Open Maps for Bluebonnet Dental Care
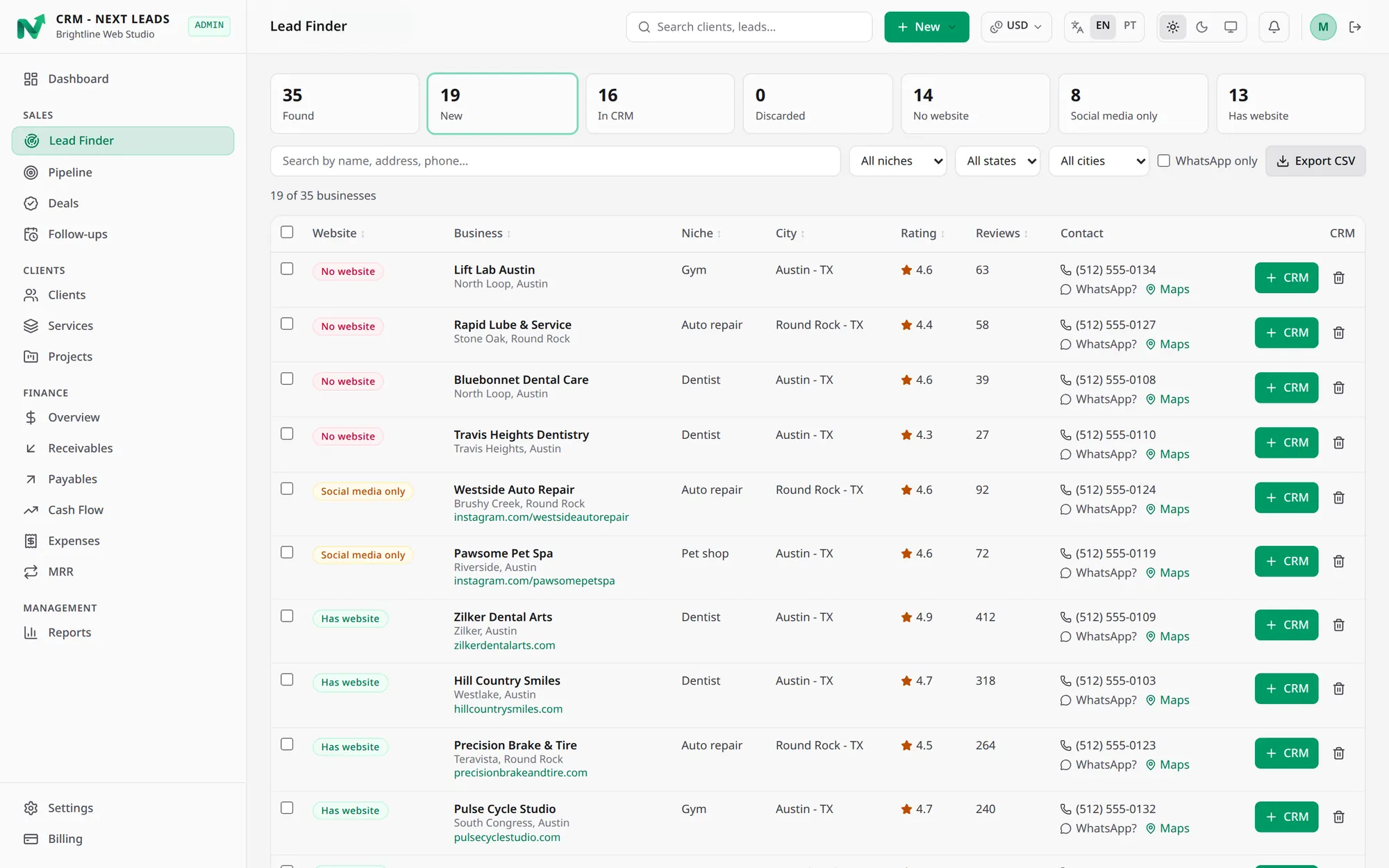Viewport: 1389px width, 868px height. [x=1167, y=399]
